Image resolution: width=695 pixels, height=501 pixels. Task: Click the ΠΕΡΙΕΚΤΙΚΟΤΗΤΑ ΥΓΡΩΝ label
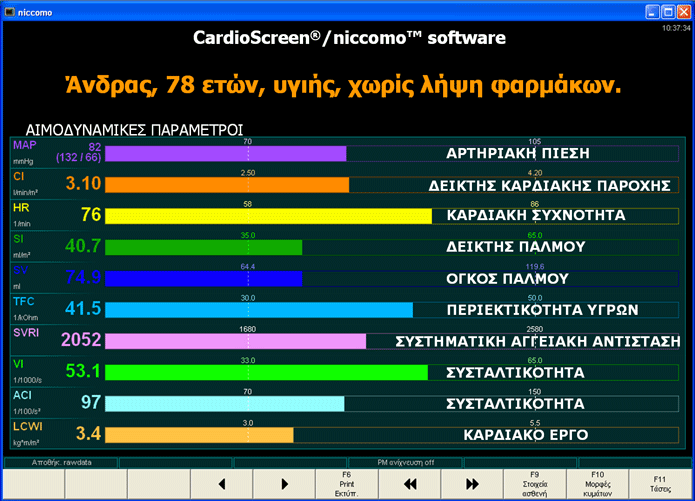(543, 310)
